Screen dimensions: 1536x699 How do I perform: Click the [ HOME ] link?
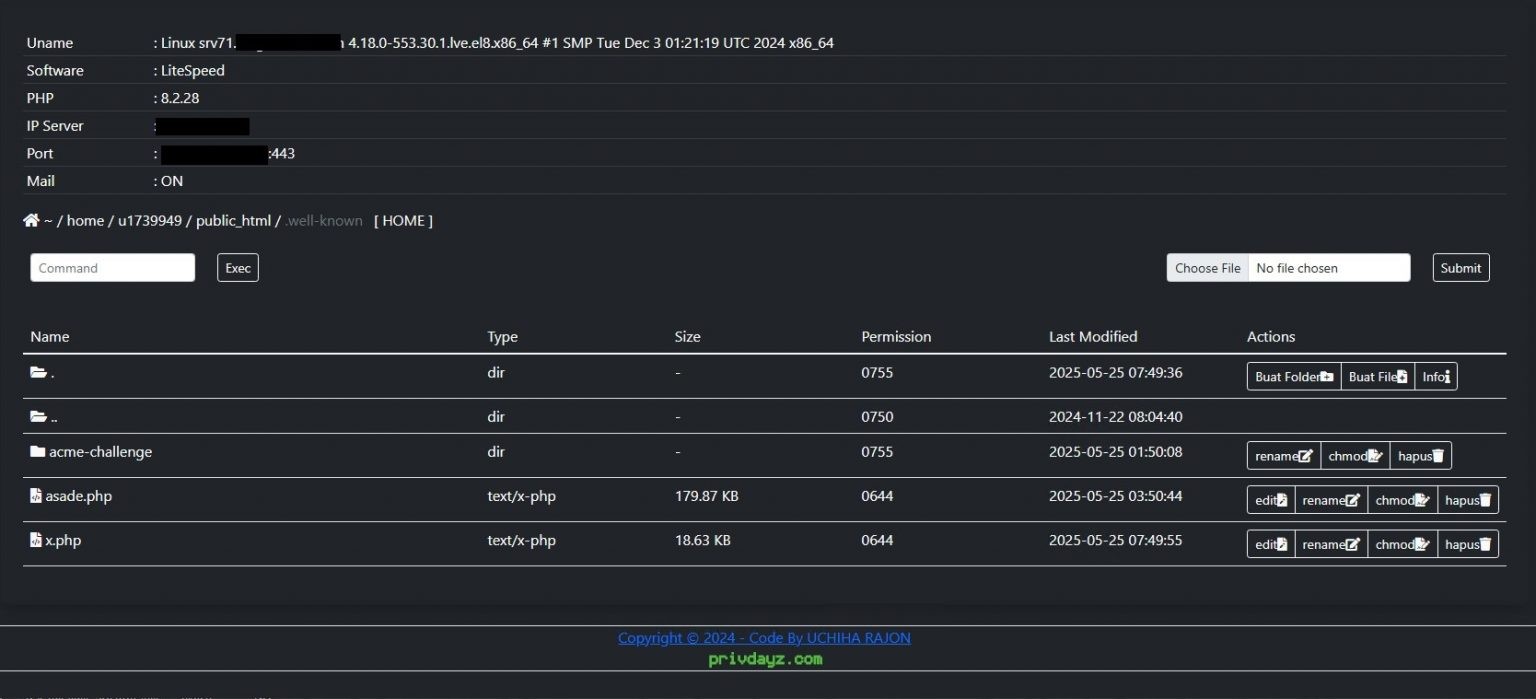(403, 221)
